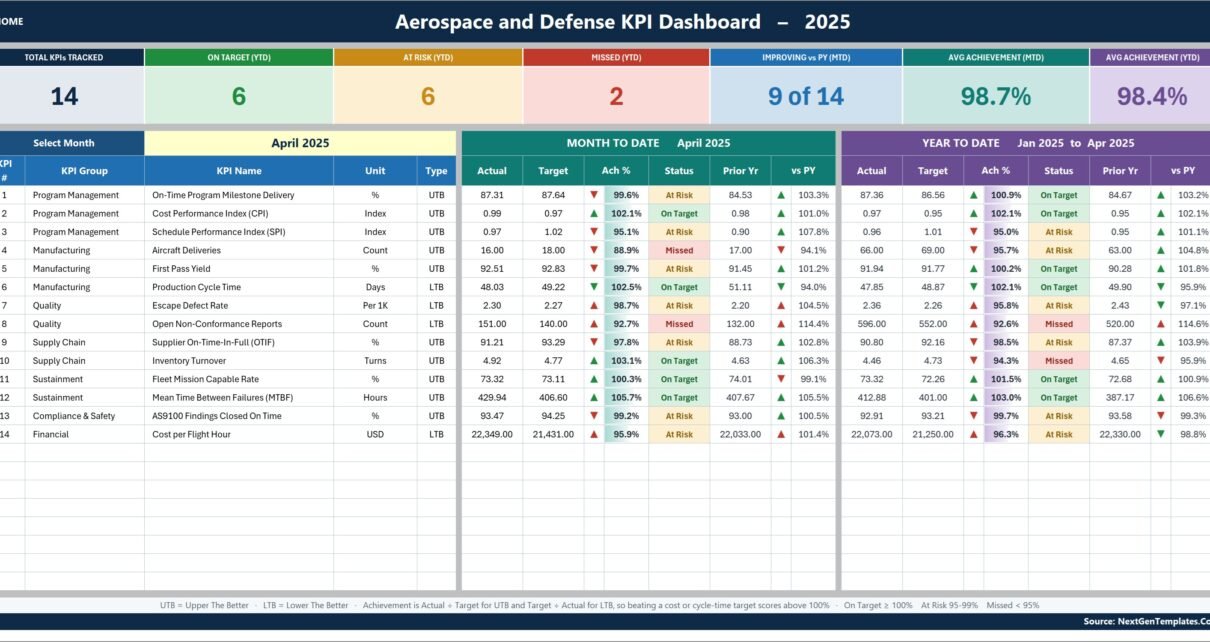Screen dimensions: 1210x642
Task: Click the red down arrow beside YTD 98.8% vs PY
Action: [1160, 434]
